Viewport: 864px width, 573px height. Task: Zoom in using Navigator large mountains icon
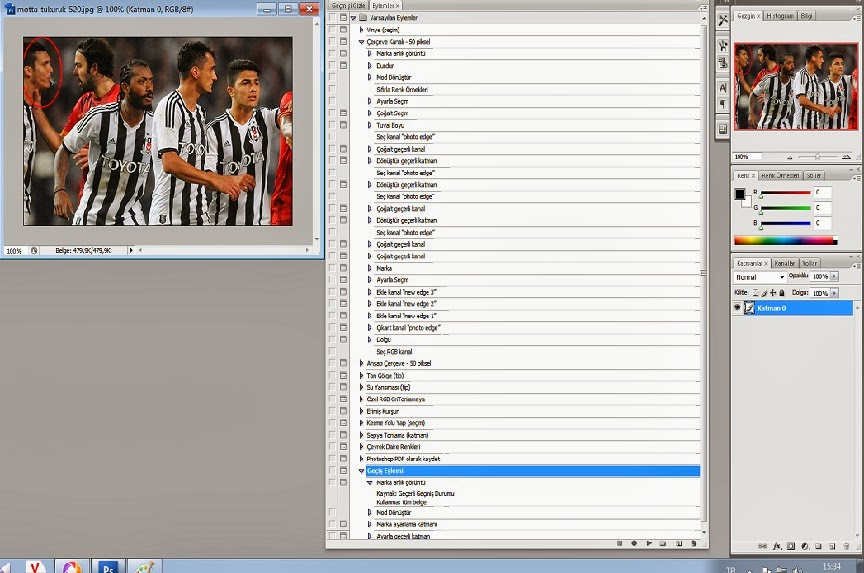click(846, 156)
